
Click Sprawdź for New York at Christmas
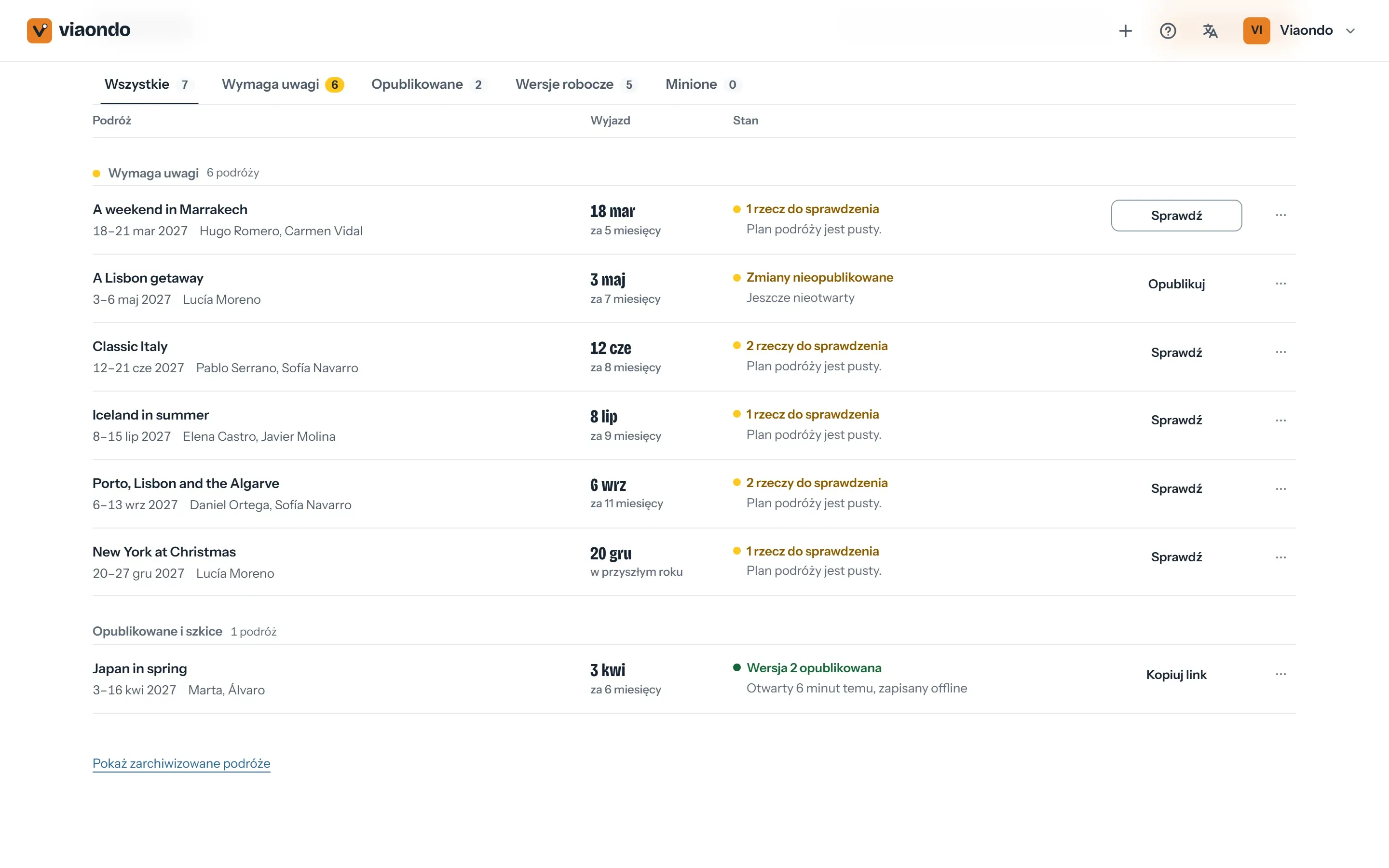coord(1176,557)
